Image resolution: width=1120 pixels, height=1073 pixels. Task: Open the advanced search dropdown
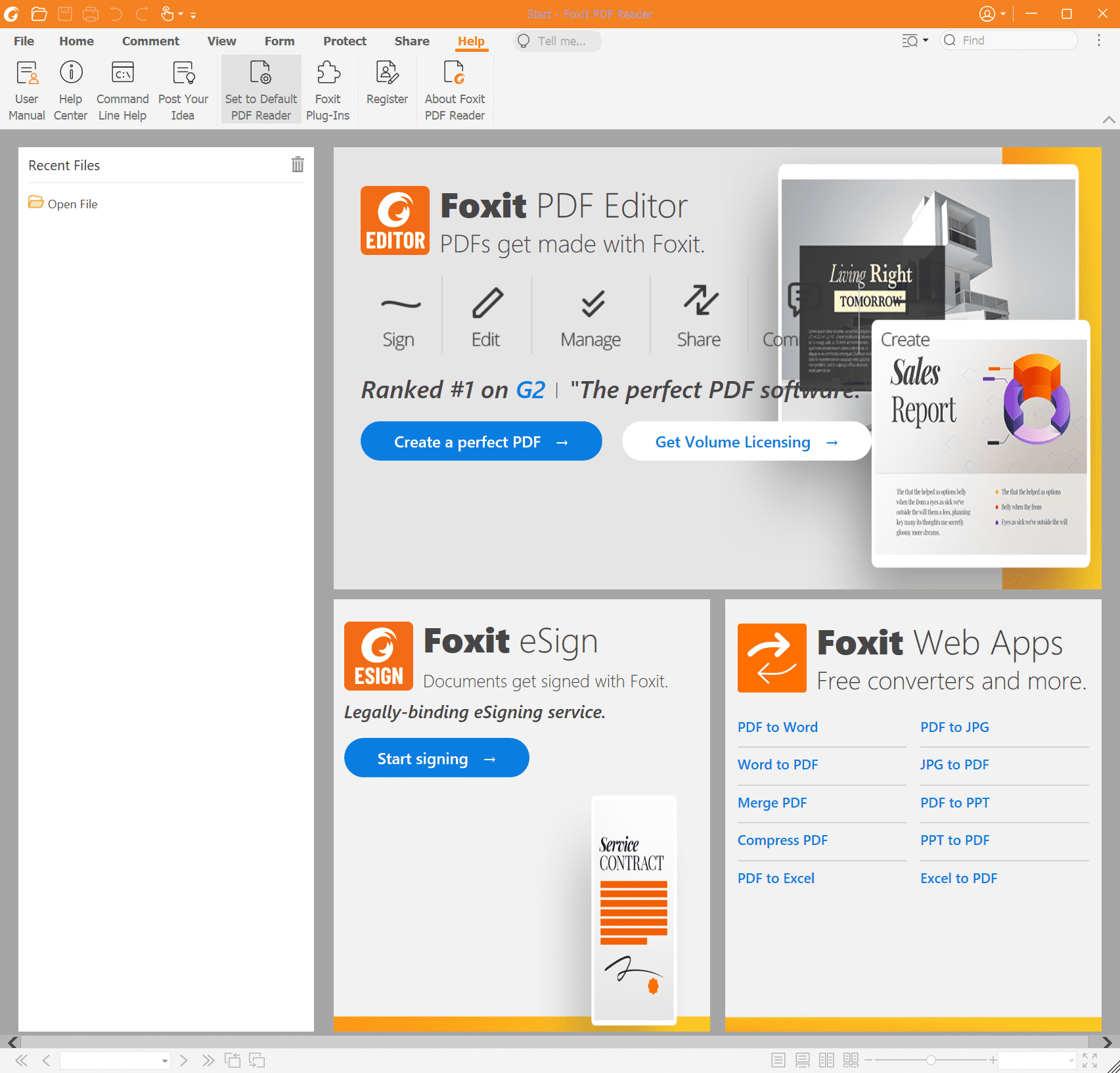click(x=915, y=40)
